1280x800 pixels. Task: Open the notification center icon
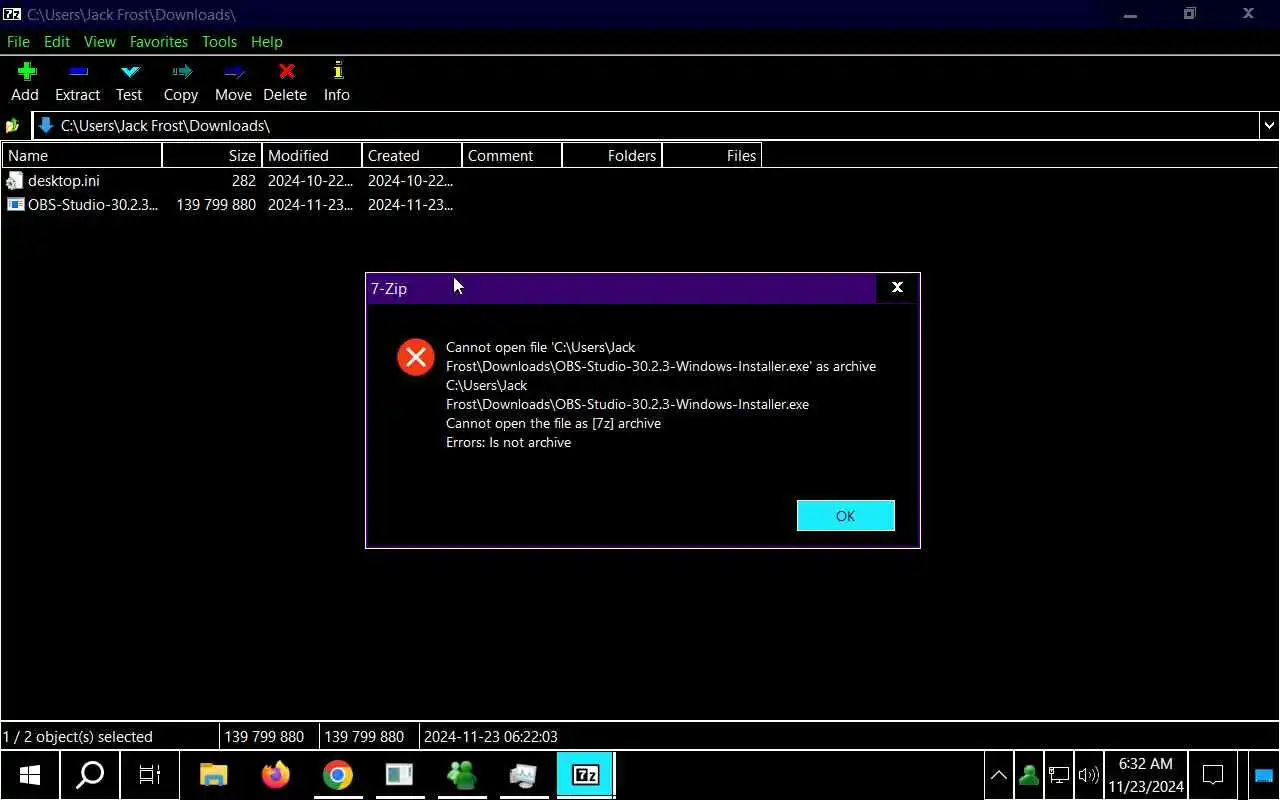1213,775
